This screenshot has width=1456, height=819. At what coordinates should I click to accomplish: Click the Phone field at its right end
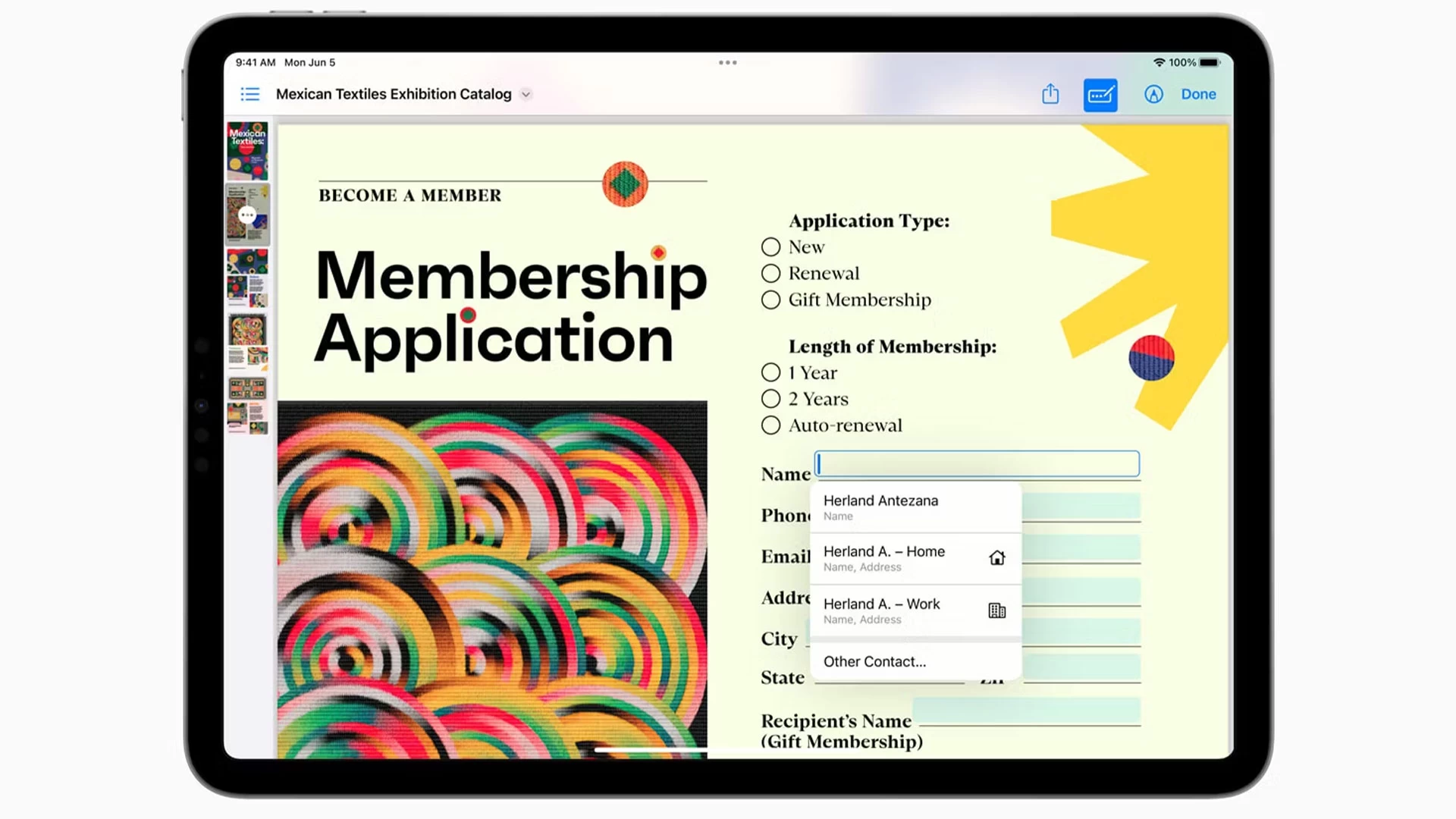[1081, 507]
